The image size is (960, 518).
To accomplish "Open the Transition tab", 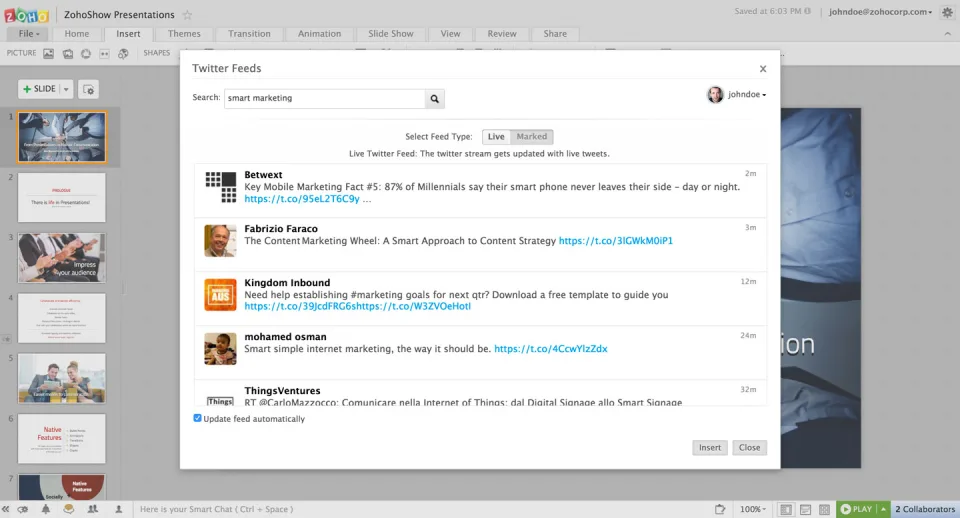I will tap(249, 34).
